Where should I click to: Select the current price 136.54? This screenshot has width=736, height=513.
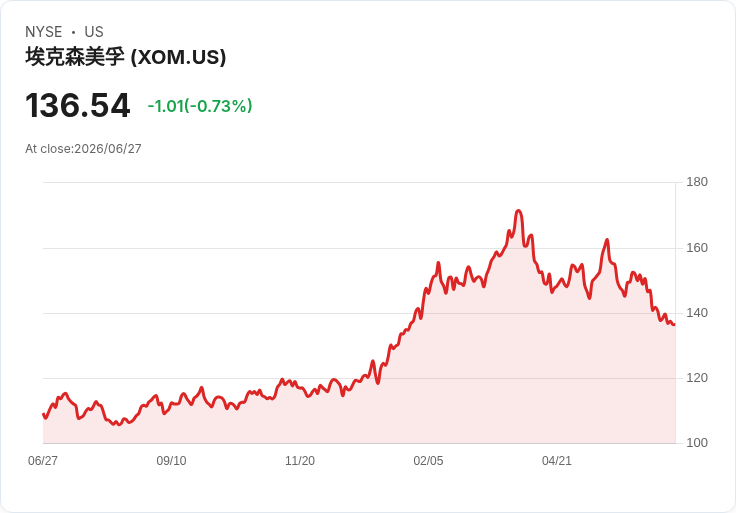click(x=77, y=105)
